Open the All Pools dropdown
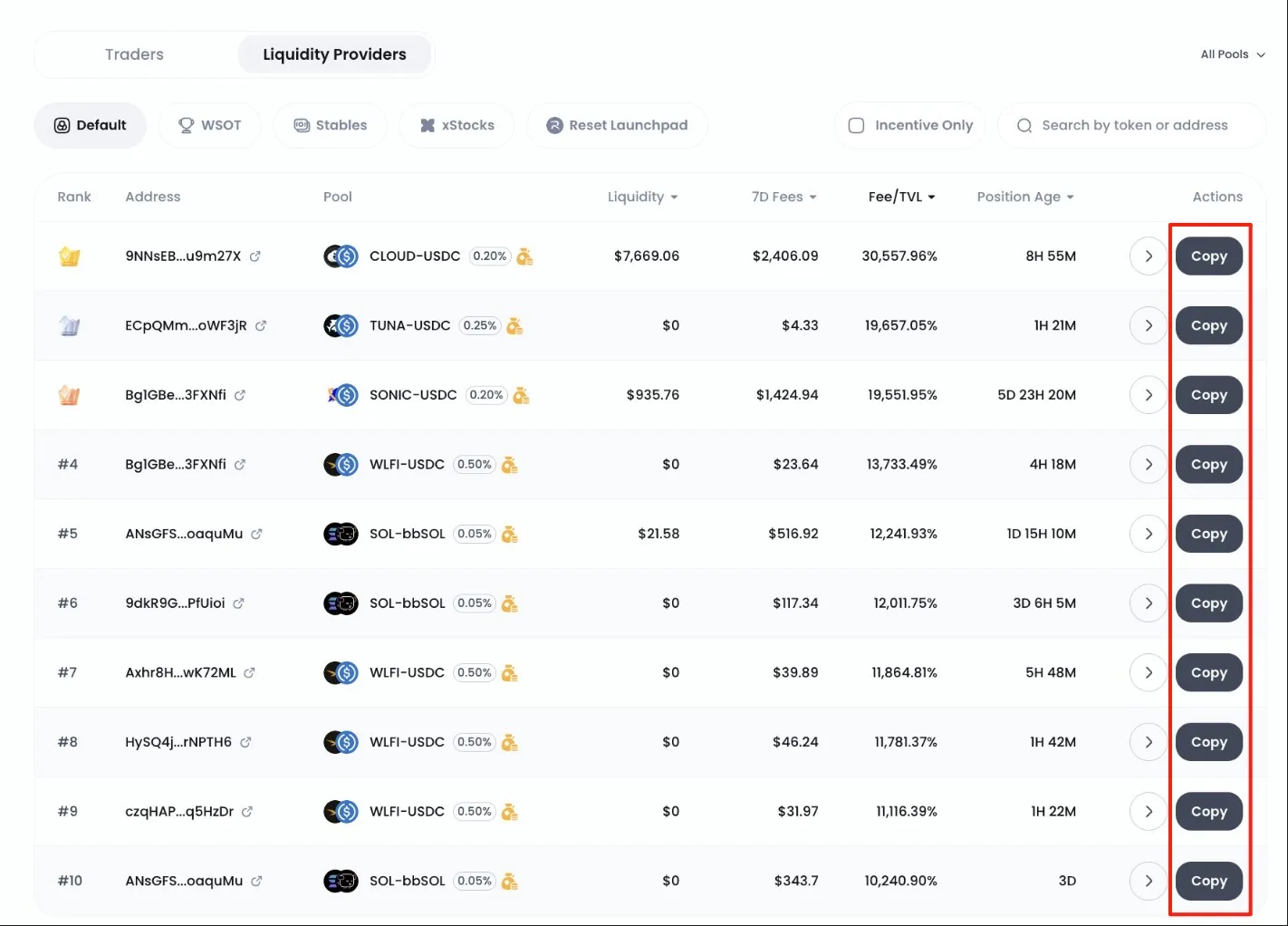1288x926 pixels. [1232, 54]
